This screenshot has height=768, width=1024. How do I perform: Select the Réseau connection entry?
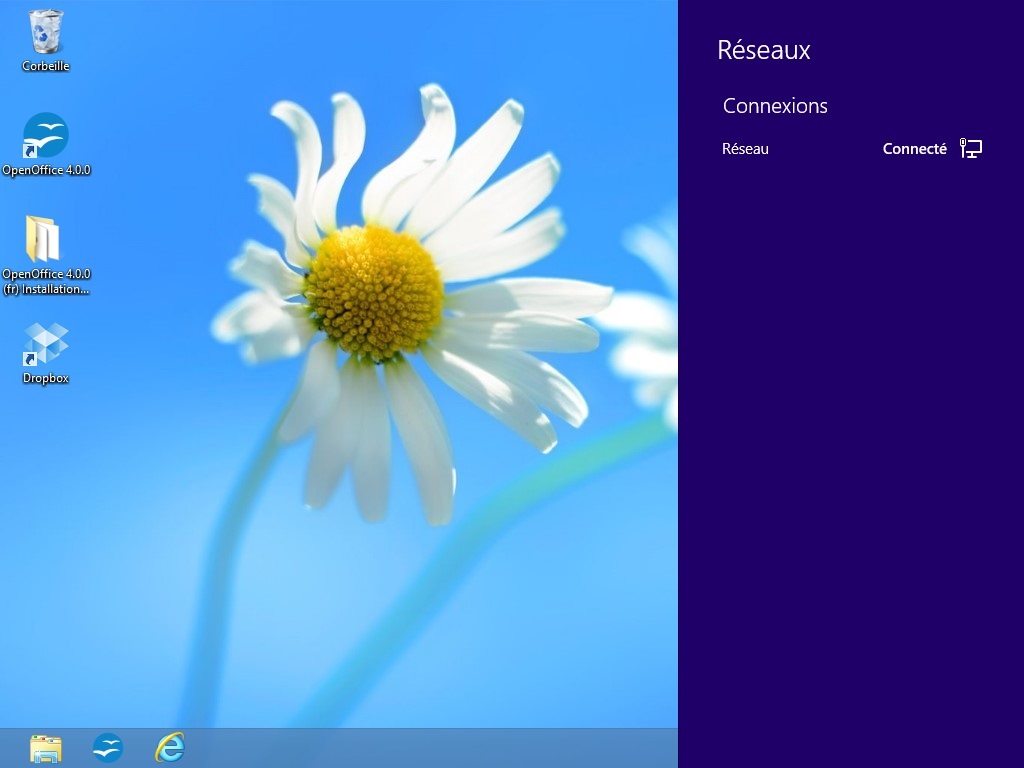click(852, 149)
